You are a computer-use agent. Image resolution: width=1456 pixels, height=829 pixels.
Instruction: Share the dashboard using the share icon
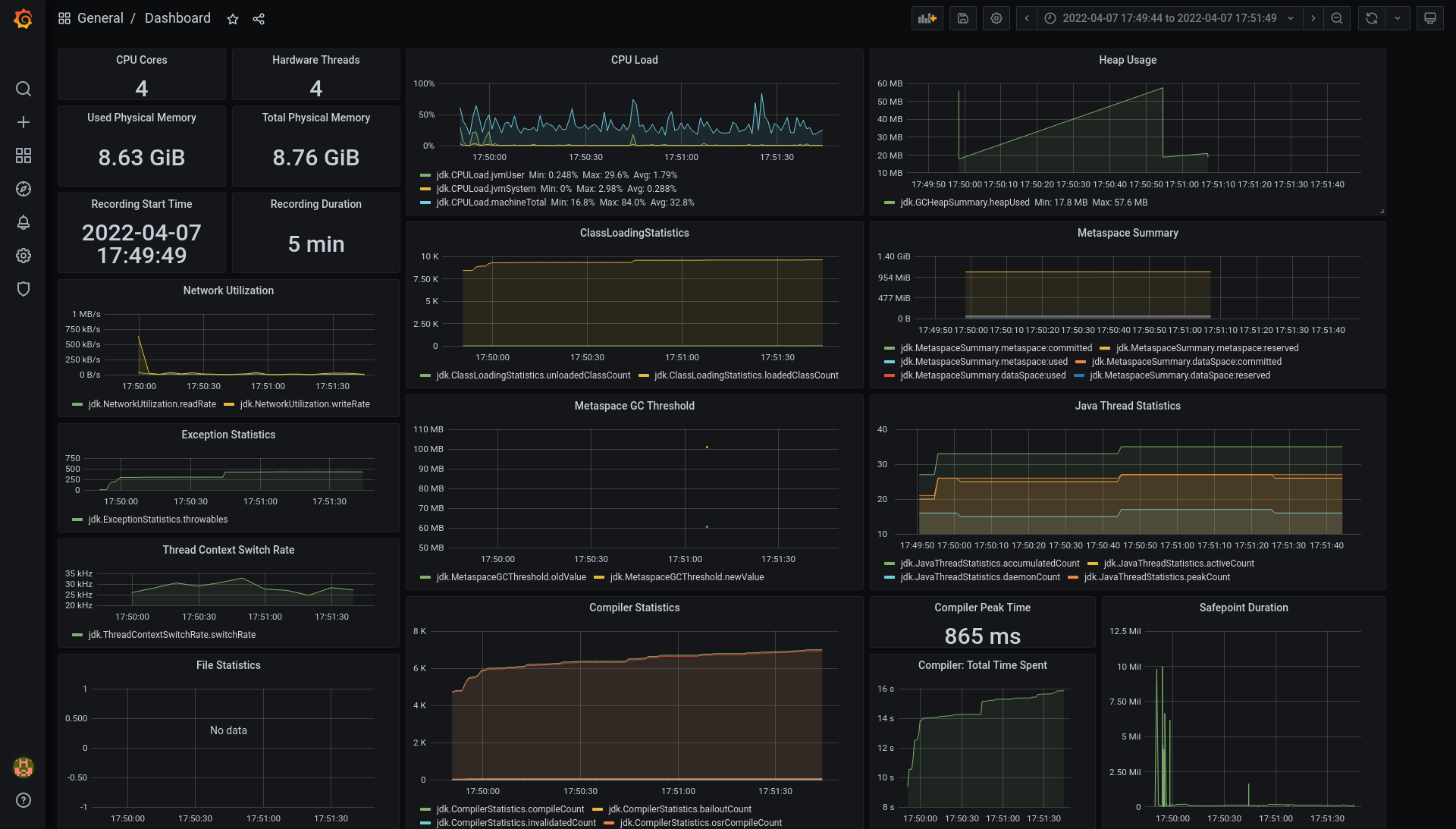pyautogui.click(x=259, y=18)
